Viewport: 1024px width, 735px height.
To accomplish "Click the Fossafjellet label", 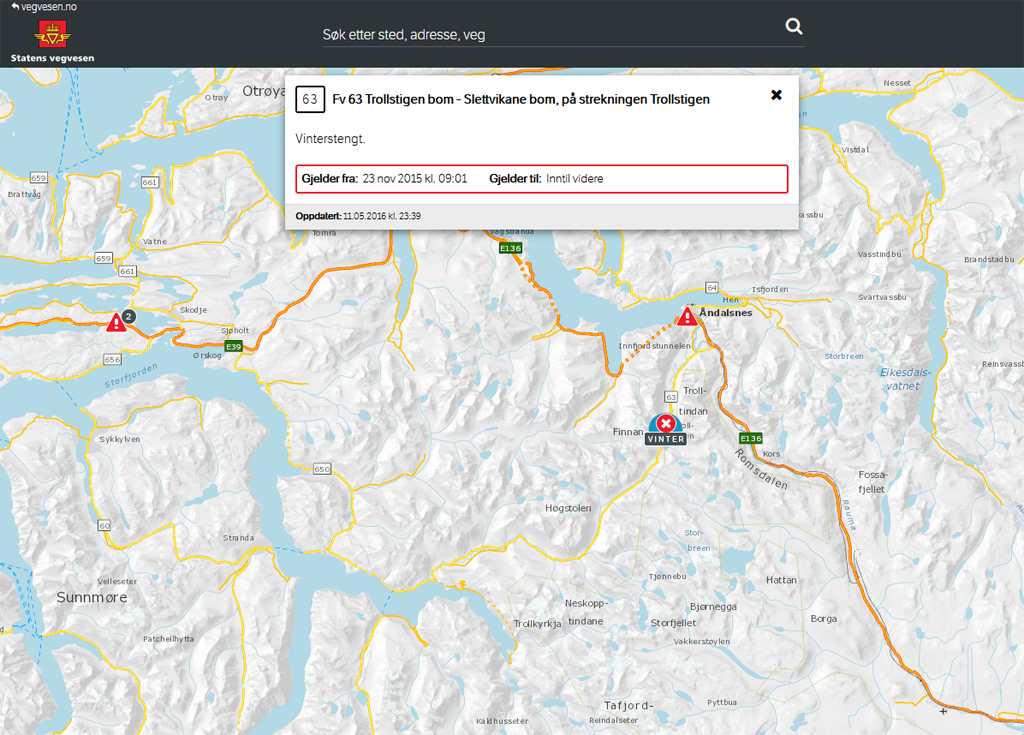I will [872, 482].
